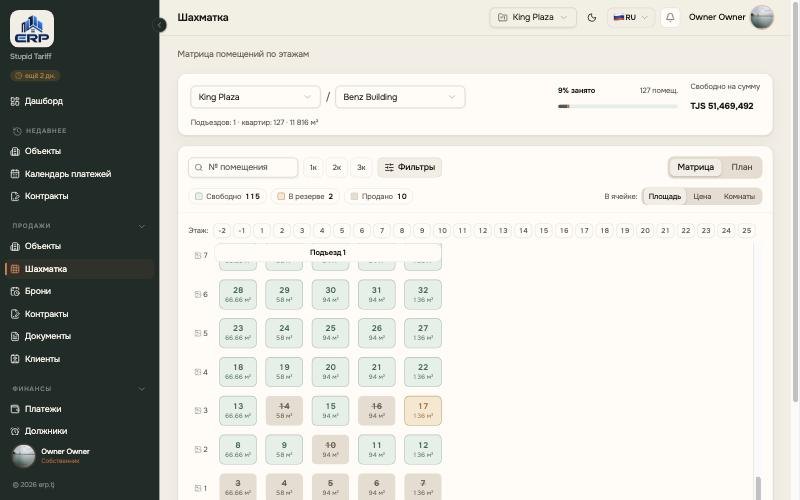800x500 pixels.
Task: Toggle the 1к room filter
Action: [x=313, y=167]
